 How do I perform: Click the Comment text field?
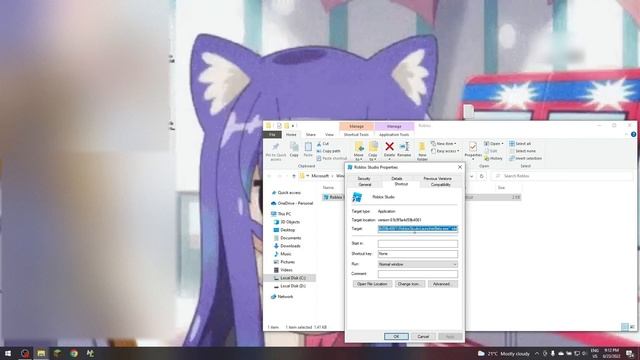(x=418, y=274)
